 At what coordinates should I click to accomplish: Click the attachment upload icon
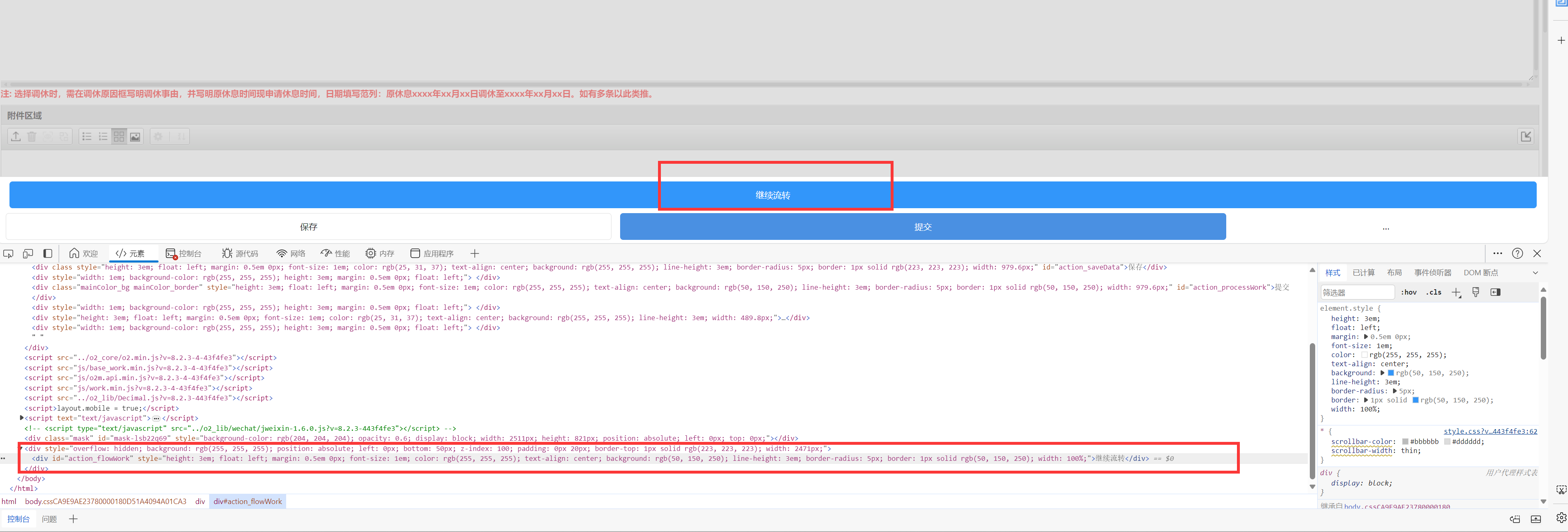pyautogui.click(x=16, y=137)
